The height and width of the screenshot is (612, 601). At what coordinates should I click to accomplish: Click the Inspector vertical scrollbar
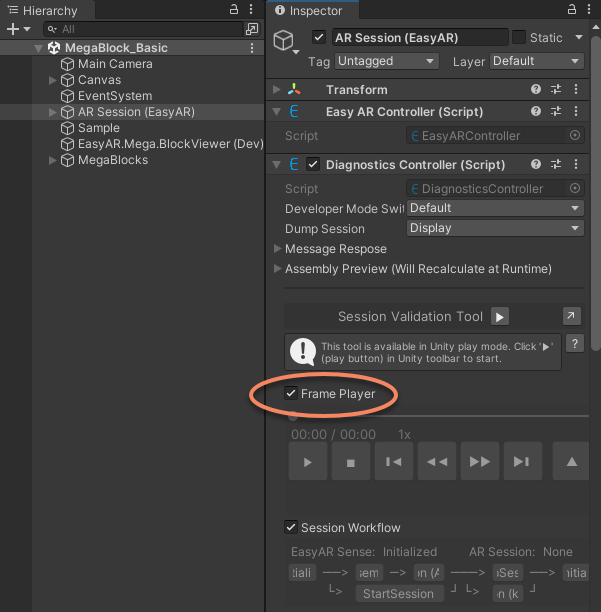(596, 193)
